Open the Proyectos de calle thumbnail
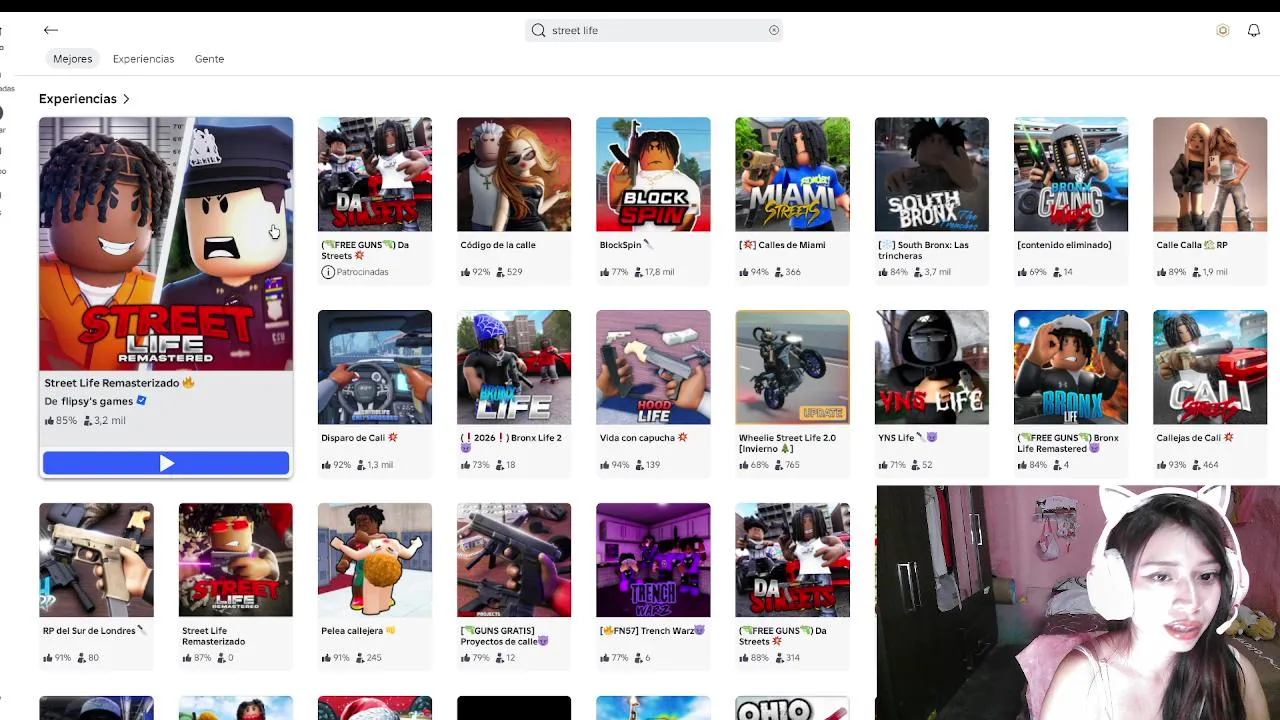Image resolution: width=1280 pixels, height=720 pixels. tap(514, 560)
